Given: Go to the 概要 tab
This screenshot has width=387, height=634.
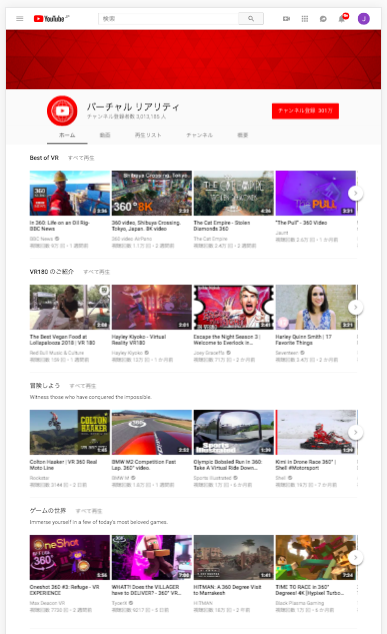Looking at the screenshot, I should tap(243, 135).
